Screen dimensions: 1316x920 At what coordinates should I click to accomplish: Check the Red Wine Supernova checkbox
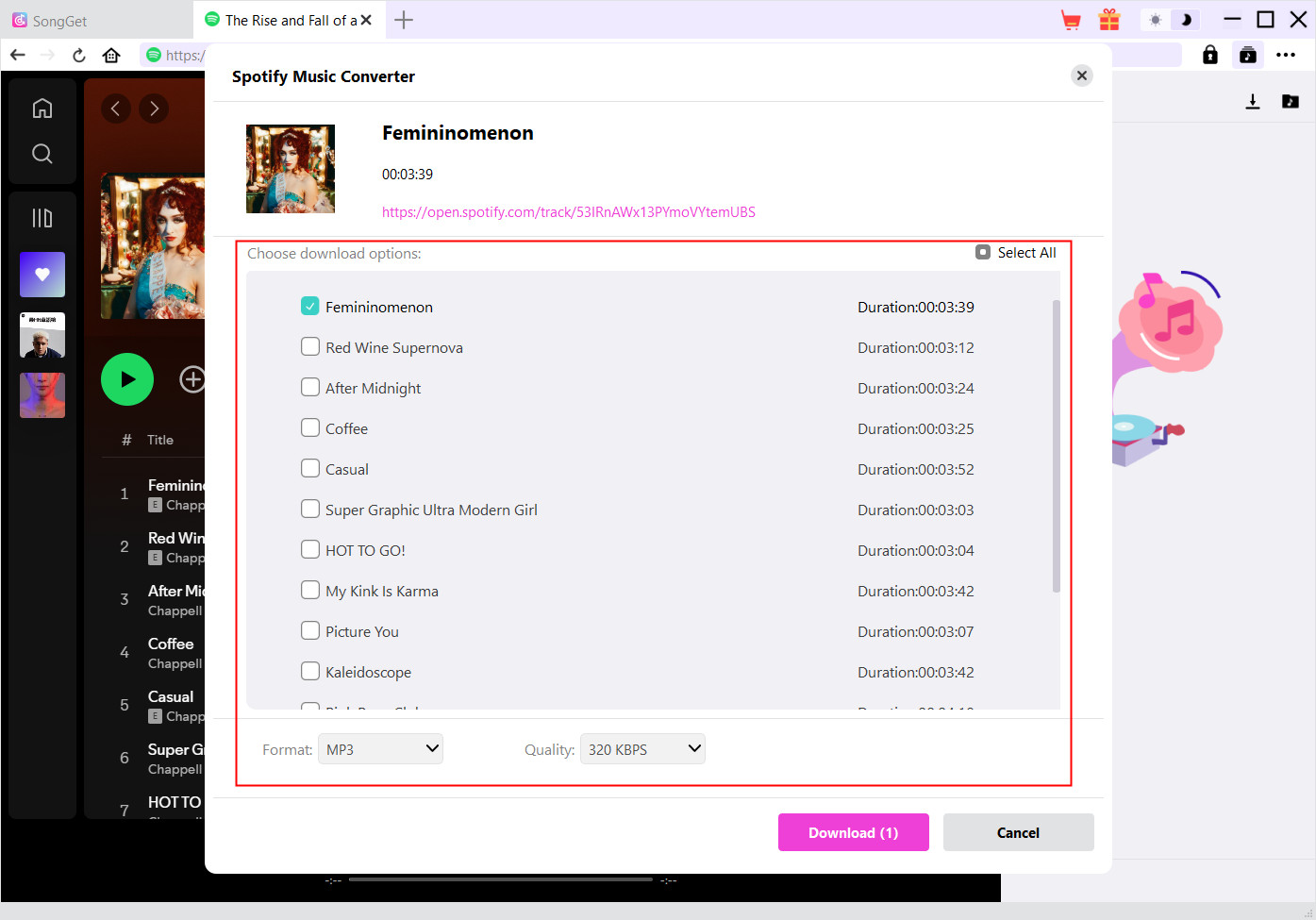pos(310,346)
